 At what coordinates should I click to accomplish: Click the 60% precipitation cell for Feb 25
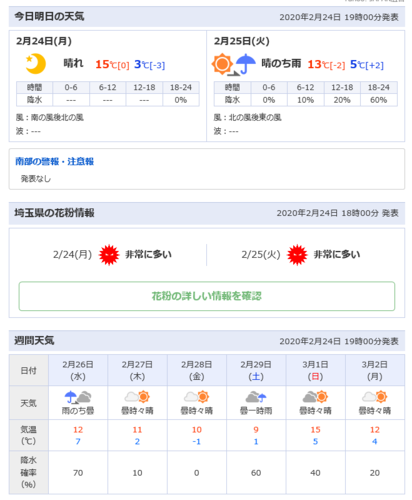pos(379,100)
